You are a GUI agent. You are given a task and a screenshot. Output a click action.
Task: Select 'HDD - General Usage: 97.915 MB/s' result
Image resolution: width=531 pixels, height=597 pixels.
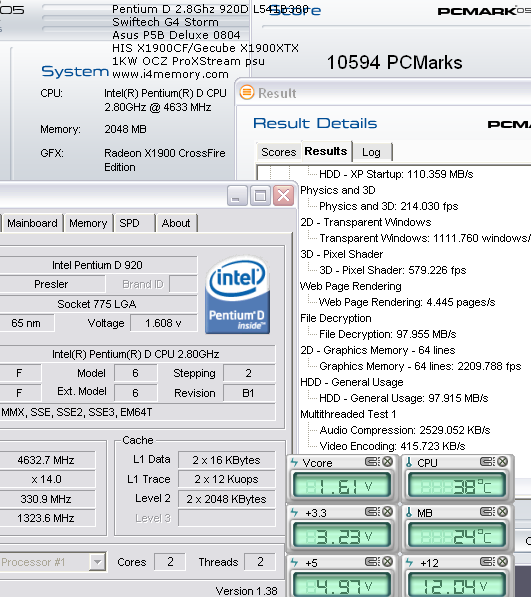tap(404, 398)
